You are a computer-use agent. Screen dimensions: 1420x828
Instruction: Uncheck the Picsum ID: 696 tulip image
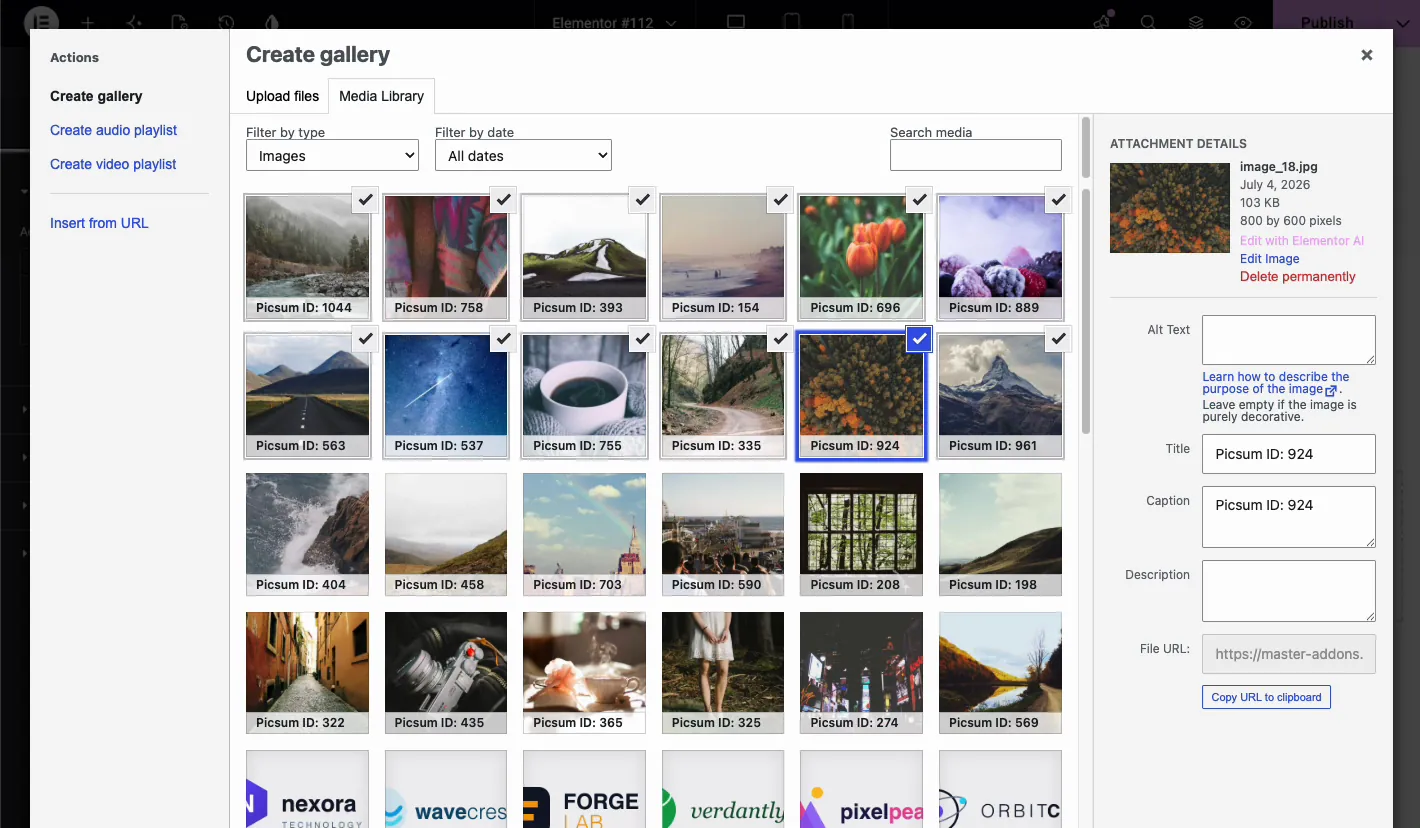point(920,200)
